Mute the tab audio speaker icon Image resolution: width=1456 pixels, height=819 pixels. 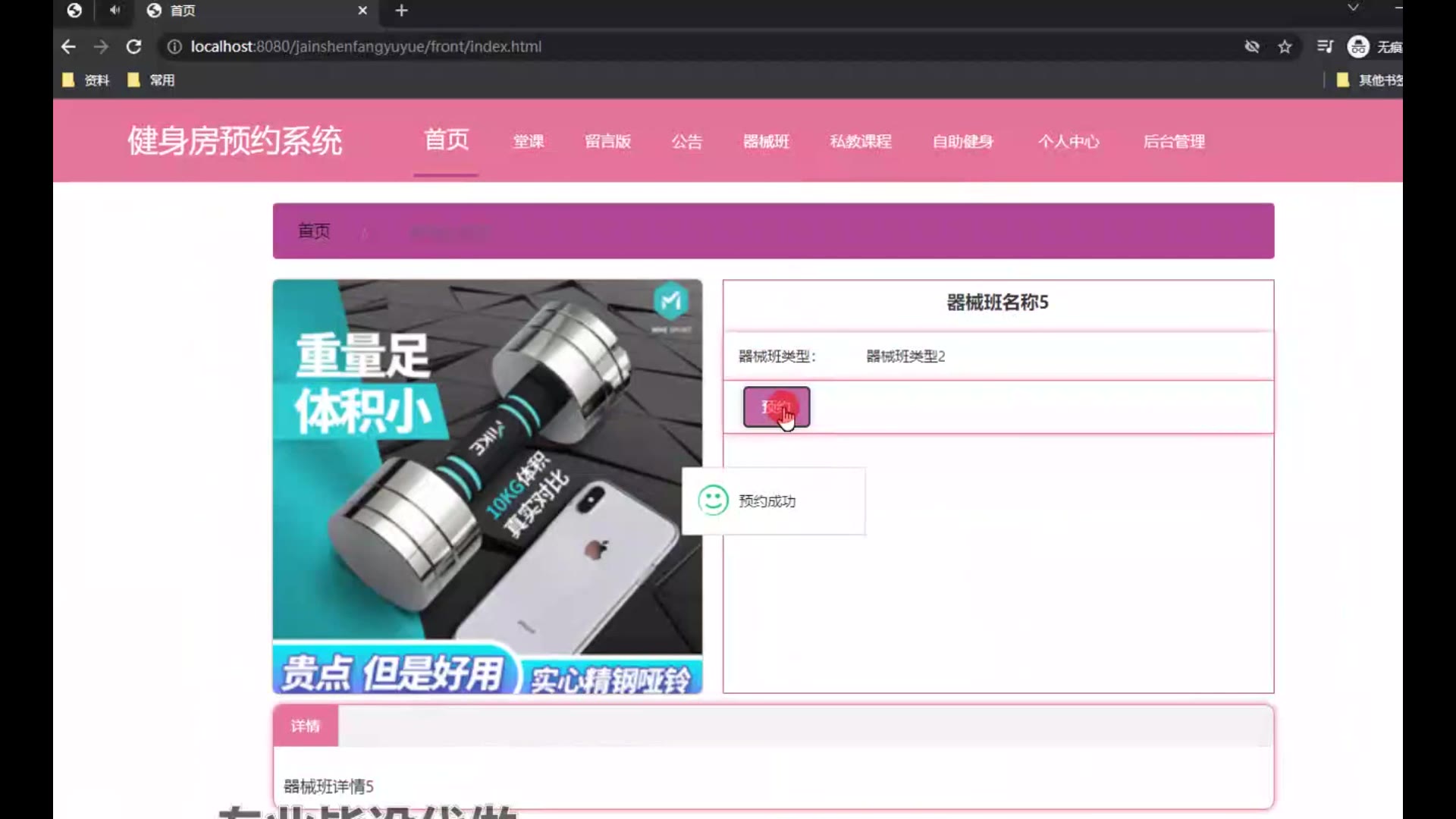[115, 11]
